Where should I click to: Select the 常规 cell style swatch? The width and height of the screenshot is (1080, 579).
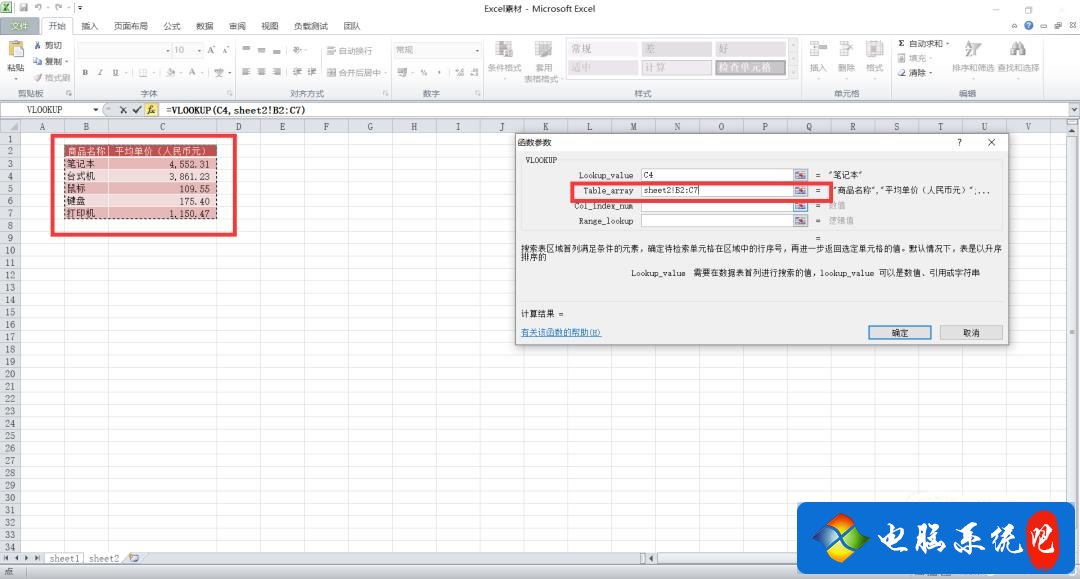click(602, 49)
